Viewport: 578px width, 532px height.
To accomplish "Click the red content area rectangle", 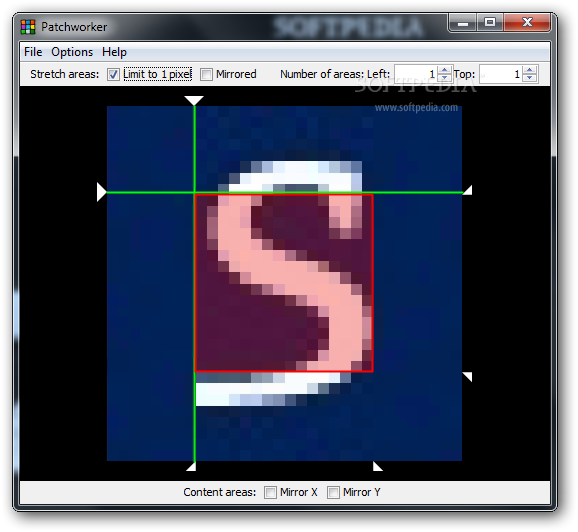I will [284, 283].
